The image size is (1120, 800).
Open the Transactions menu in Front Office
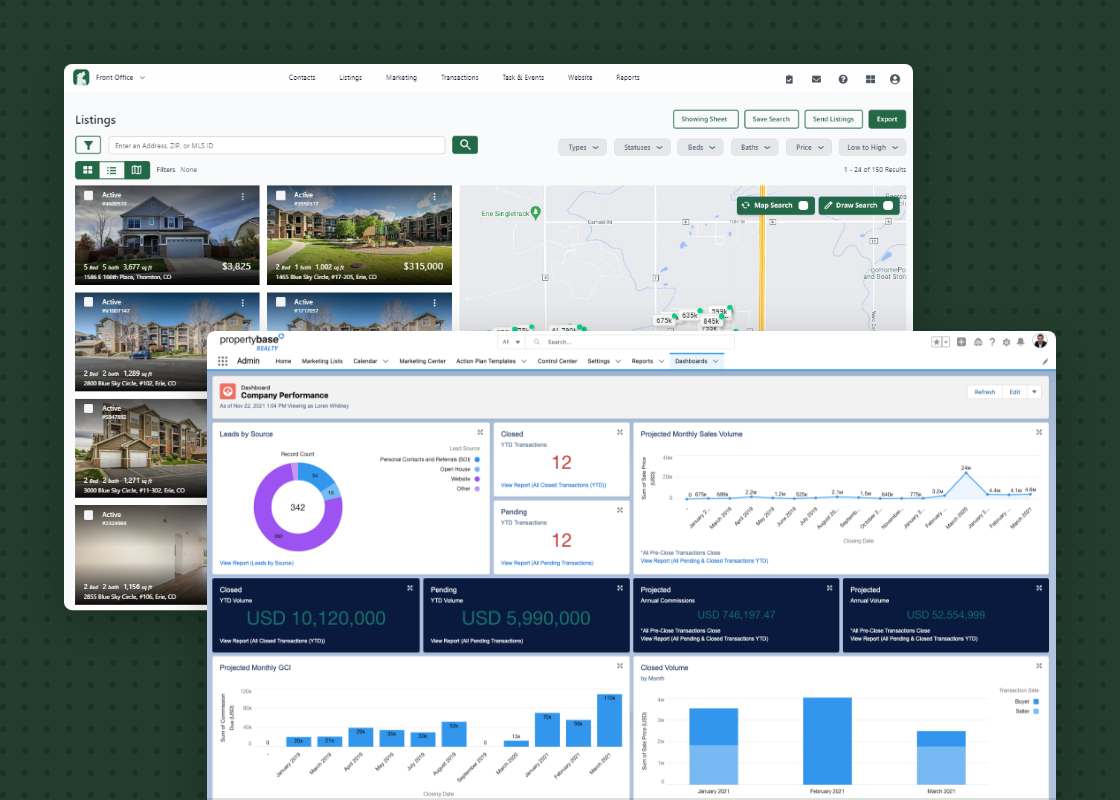pos(459,78)
